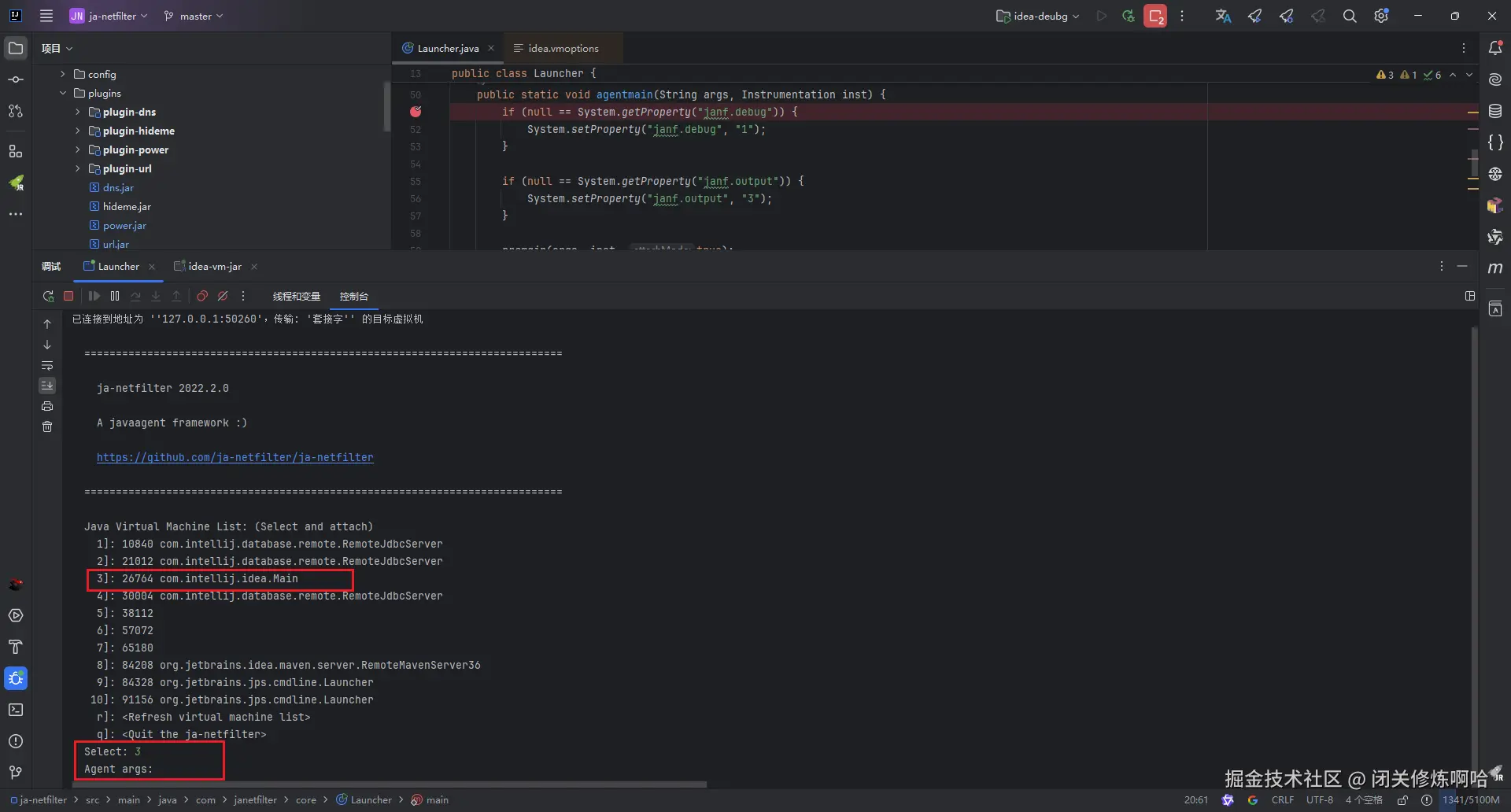The image size is (1511, 812).
Task: Expand the plugin-power module
Action: click(x=77, y=149)
